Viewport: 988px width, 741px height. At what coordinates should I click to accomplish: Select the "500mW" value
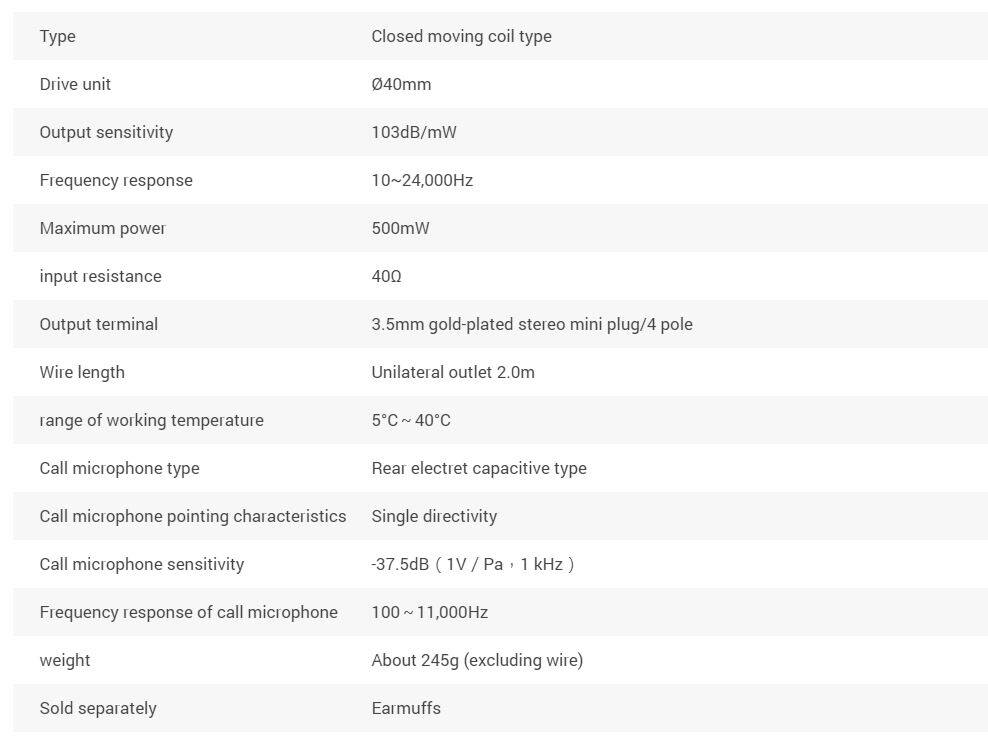[x=400, y=228]
